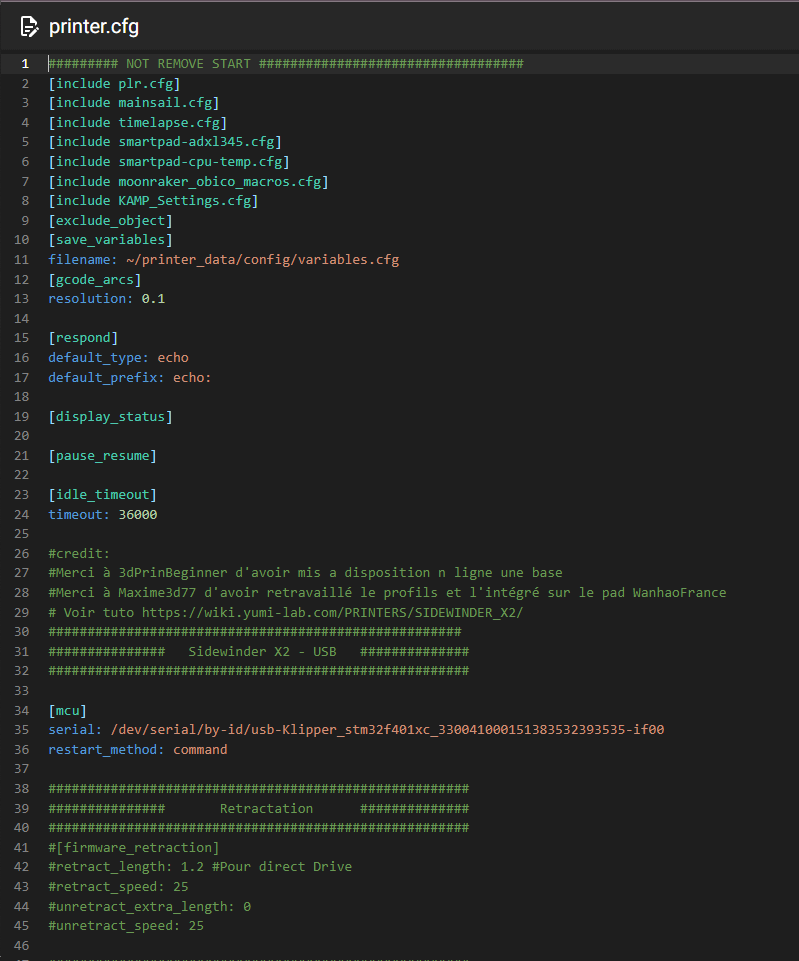This screenshot has height=961, width=799.
Task: Click line number 1 in the gutter
Action: click(x=25, y=64)
